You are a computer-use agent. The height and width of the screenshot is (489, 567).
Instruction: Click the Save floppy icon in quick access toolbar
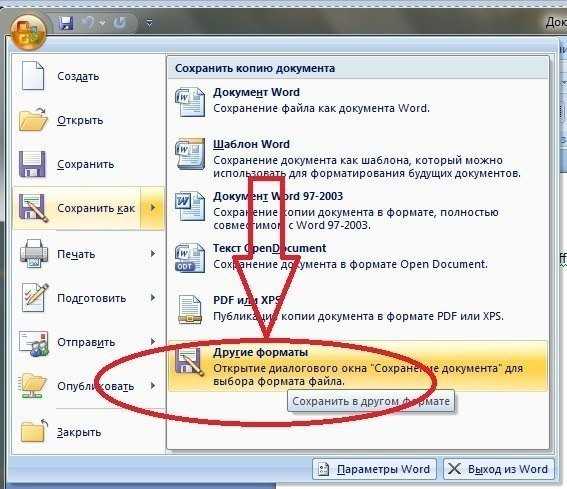pos(66,24)
